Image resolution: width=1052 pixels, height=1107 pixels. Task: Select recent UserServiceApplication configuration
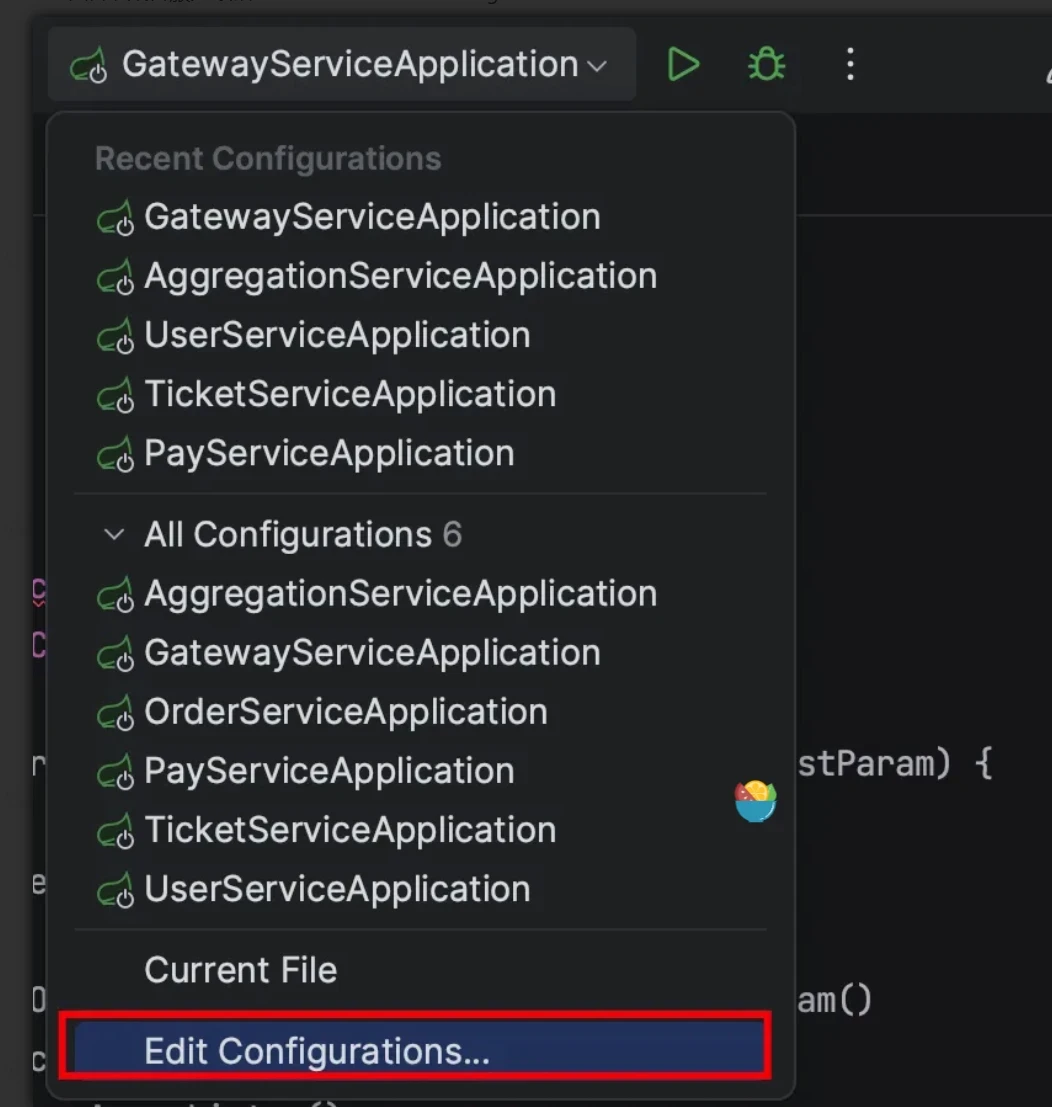tap(337, 335)
